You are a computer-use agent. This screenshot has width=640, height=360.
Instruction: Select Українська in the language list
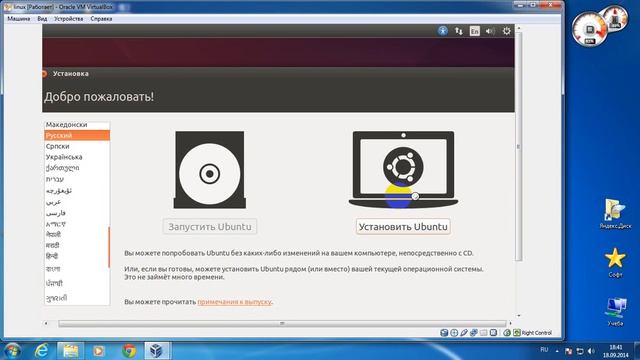[x=77, y=157]
